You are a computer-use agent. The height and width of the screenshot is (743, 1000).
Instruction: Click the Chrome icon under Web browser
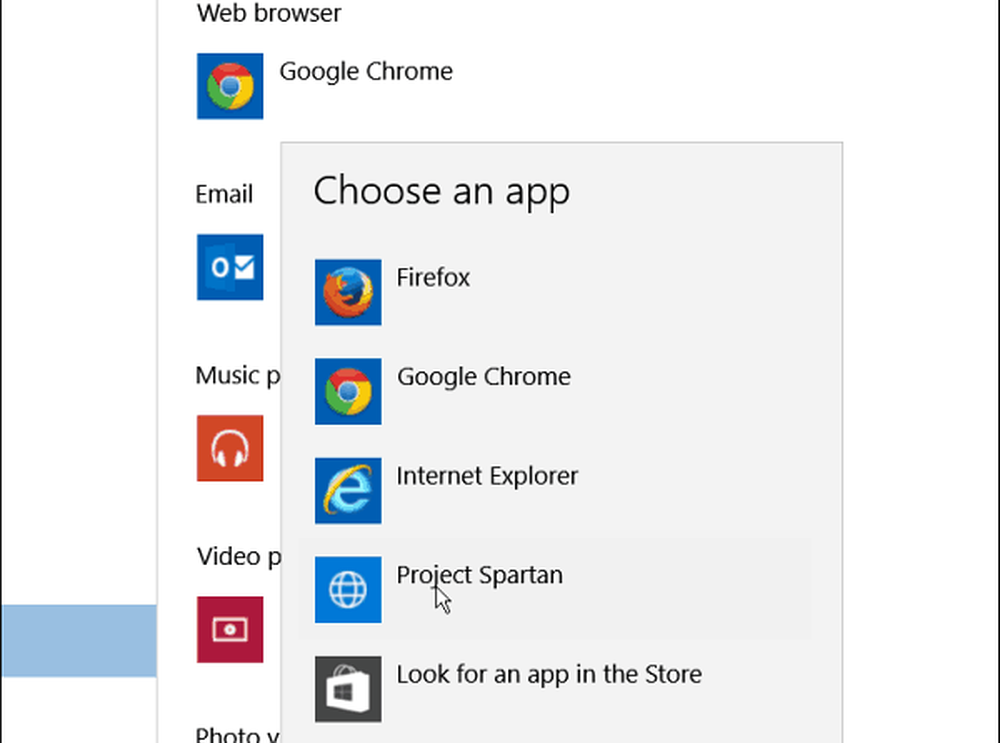point(230,86)
